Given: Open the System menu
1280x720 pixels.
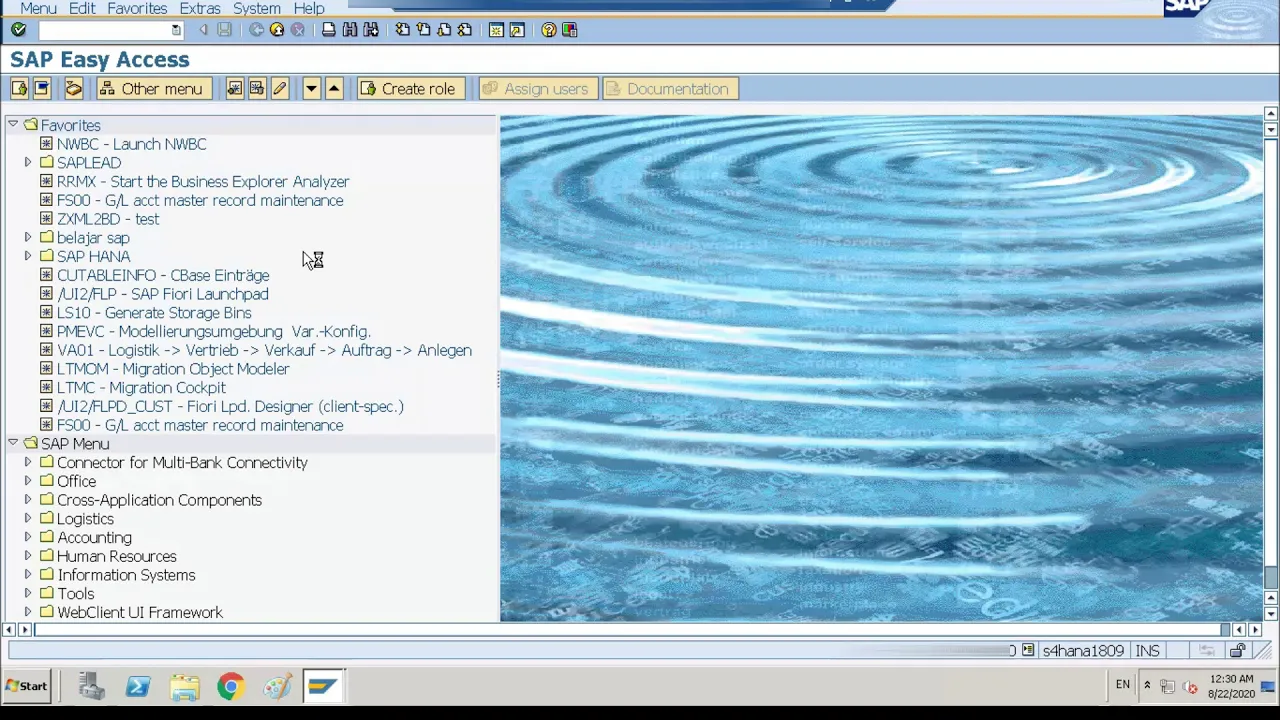Looking at the screenshot, I should (257, 8).
